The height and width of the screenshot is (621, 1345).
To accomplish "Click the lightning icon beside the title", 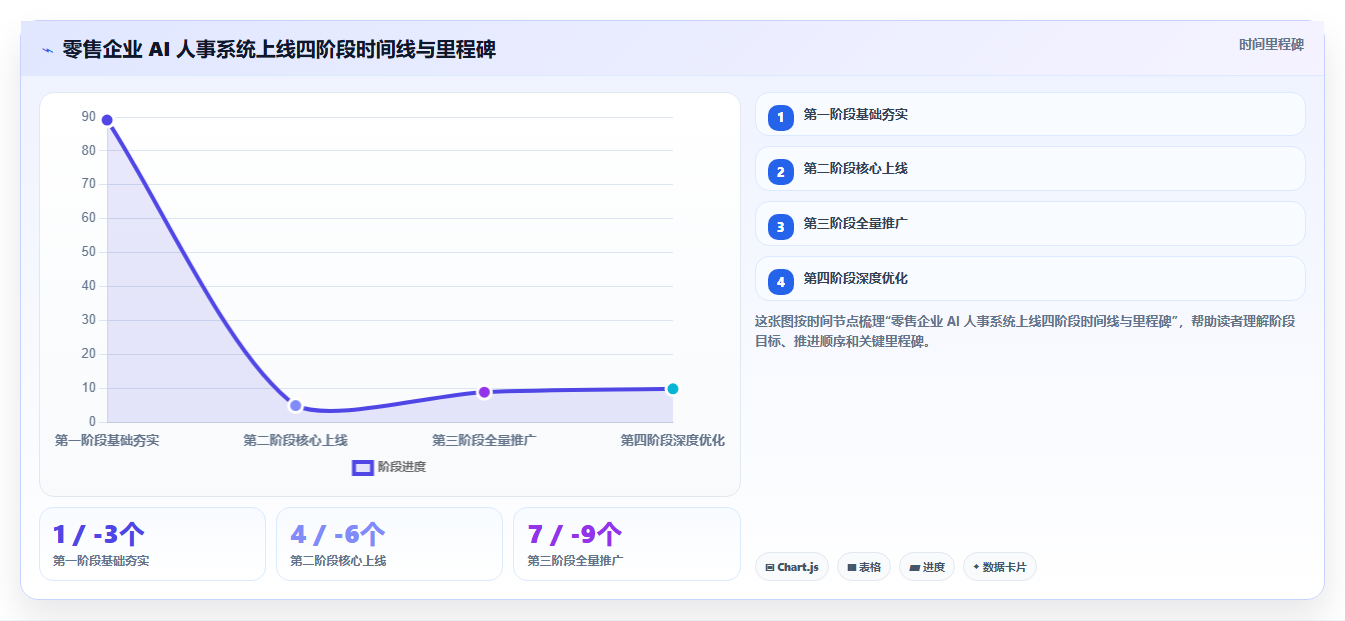I will 47,50.
